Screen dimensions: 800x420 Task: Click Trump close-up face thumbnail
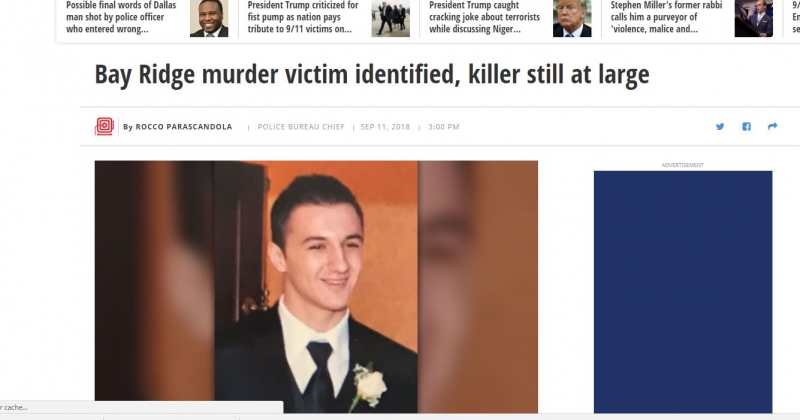click(572, 18)
